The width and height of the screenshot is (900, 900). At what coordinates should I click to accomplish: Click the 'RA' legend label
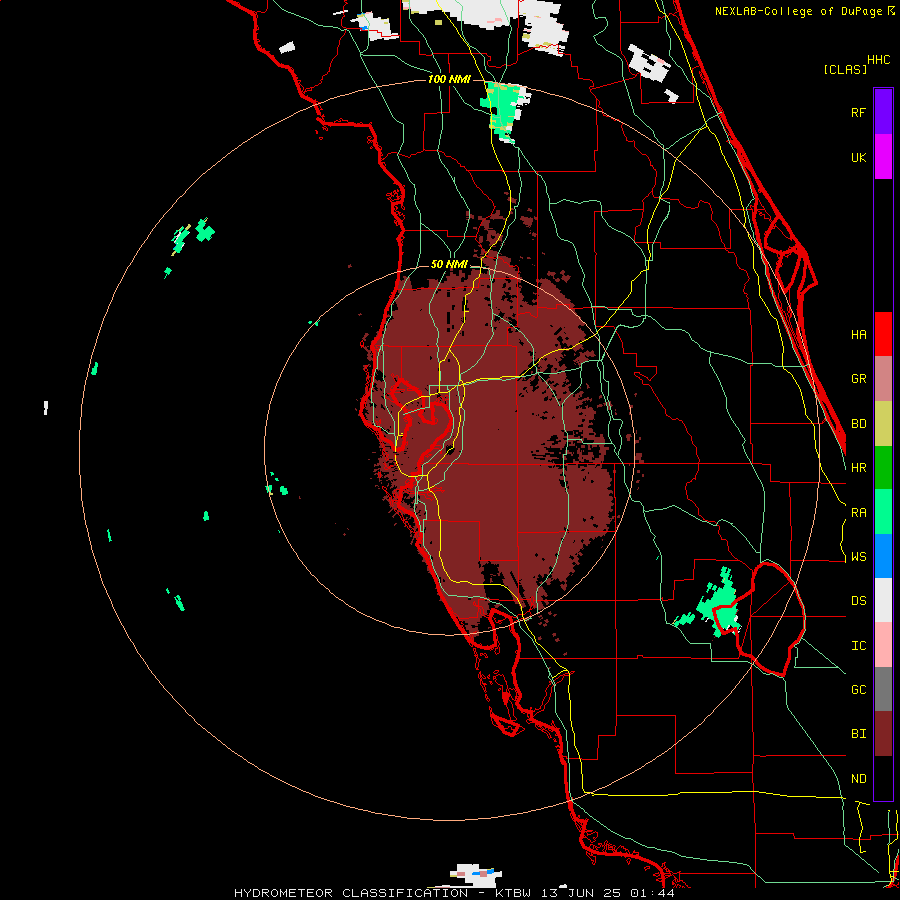(x=858, y=513)
